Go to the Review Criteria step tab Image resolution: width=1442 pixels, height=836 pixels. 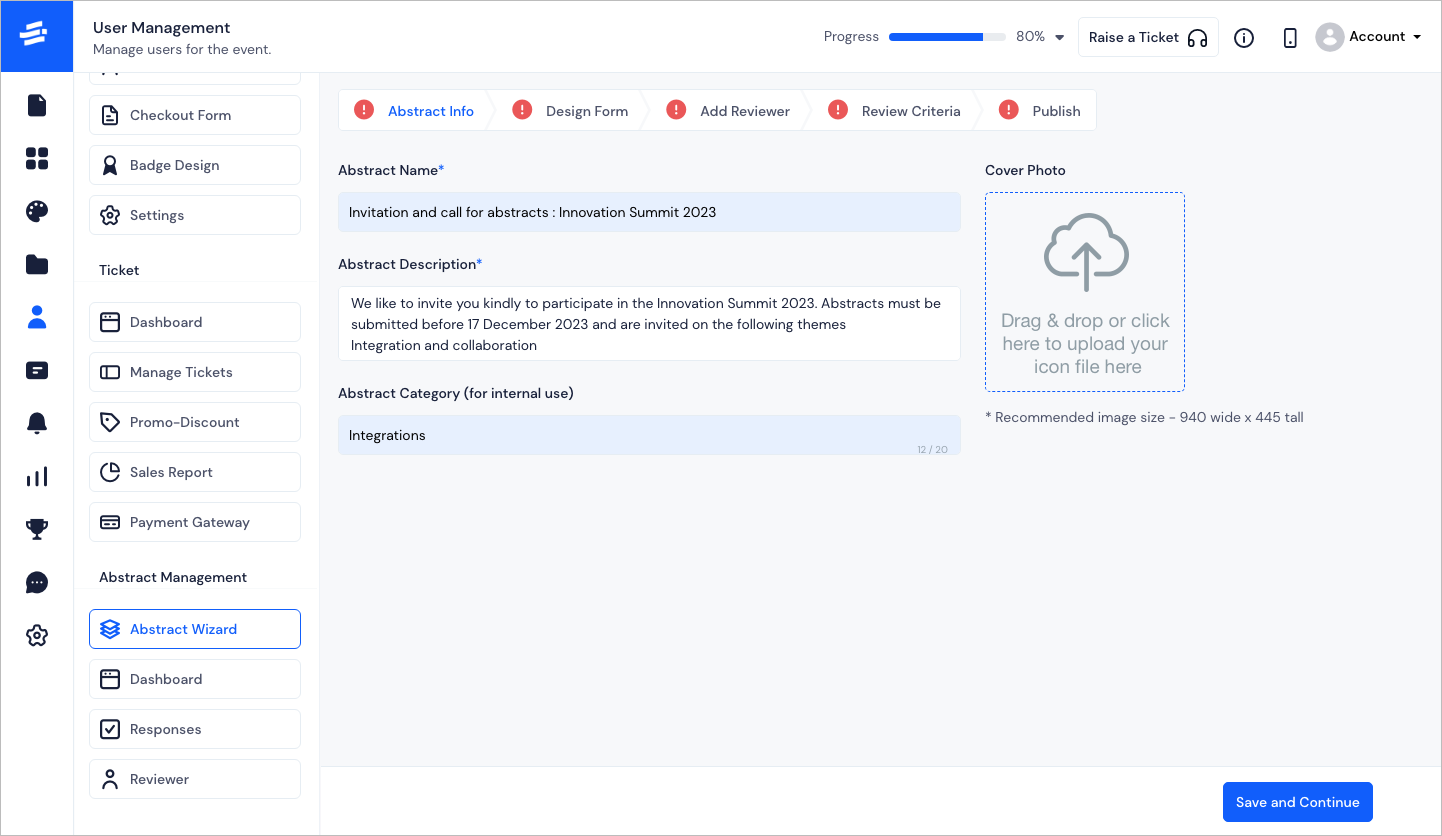coord(911,111)
